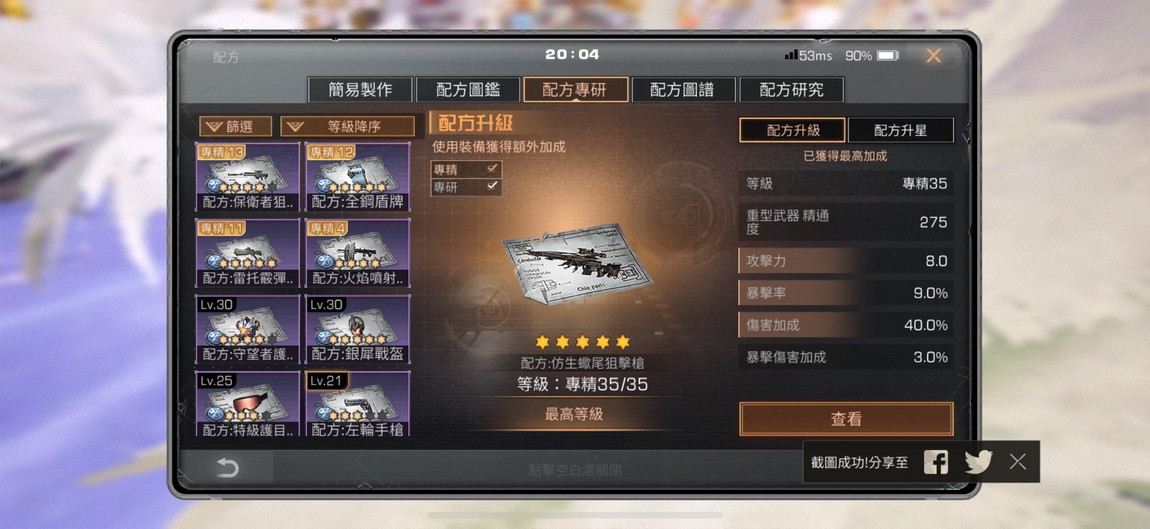The width and height of the screenshot is (1150, 529).
Task: Open the 篩選 filter dropdown
Action: click(235, 126)
